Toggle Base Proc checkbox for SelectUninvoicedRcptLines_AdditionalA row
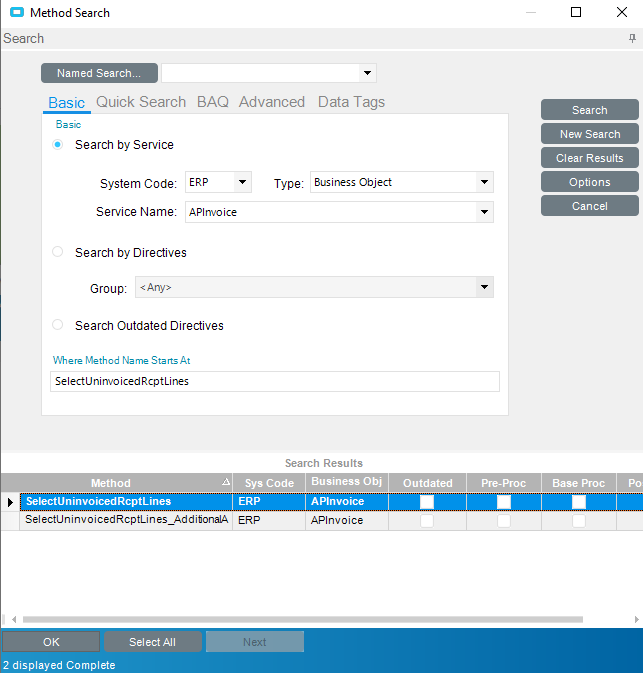Image resolution: width=643 pixels, height=673 pixels. [x=579, y=521]
